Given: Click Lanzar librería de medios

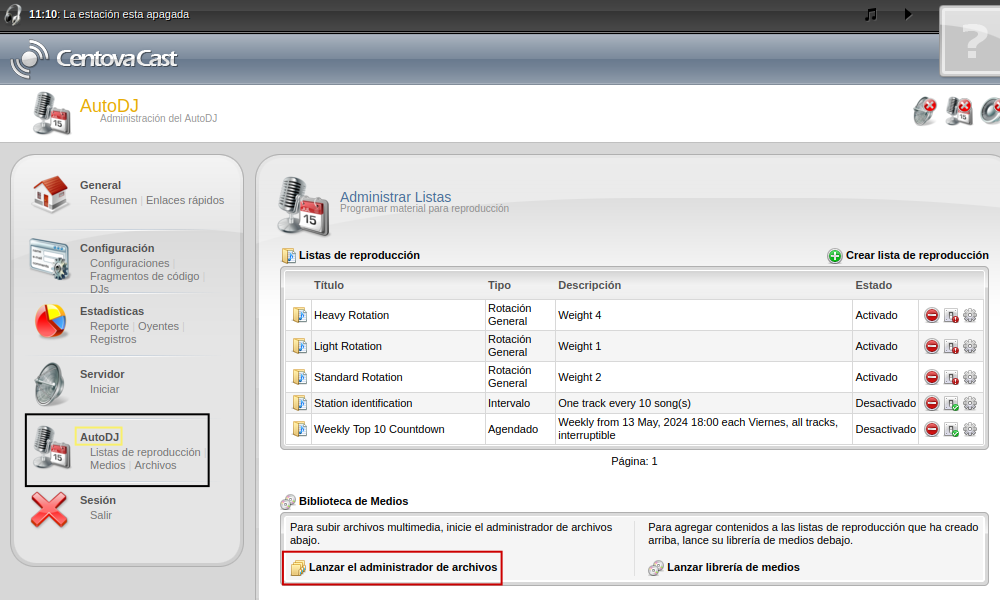Looking at the screenshot, I should pos(732,568).
